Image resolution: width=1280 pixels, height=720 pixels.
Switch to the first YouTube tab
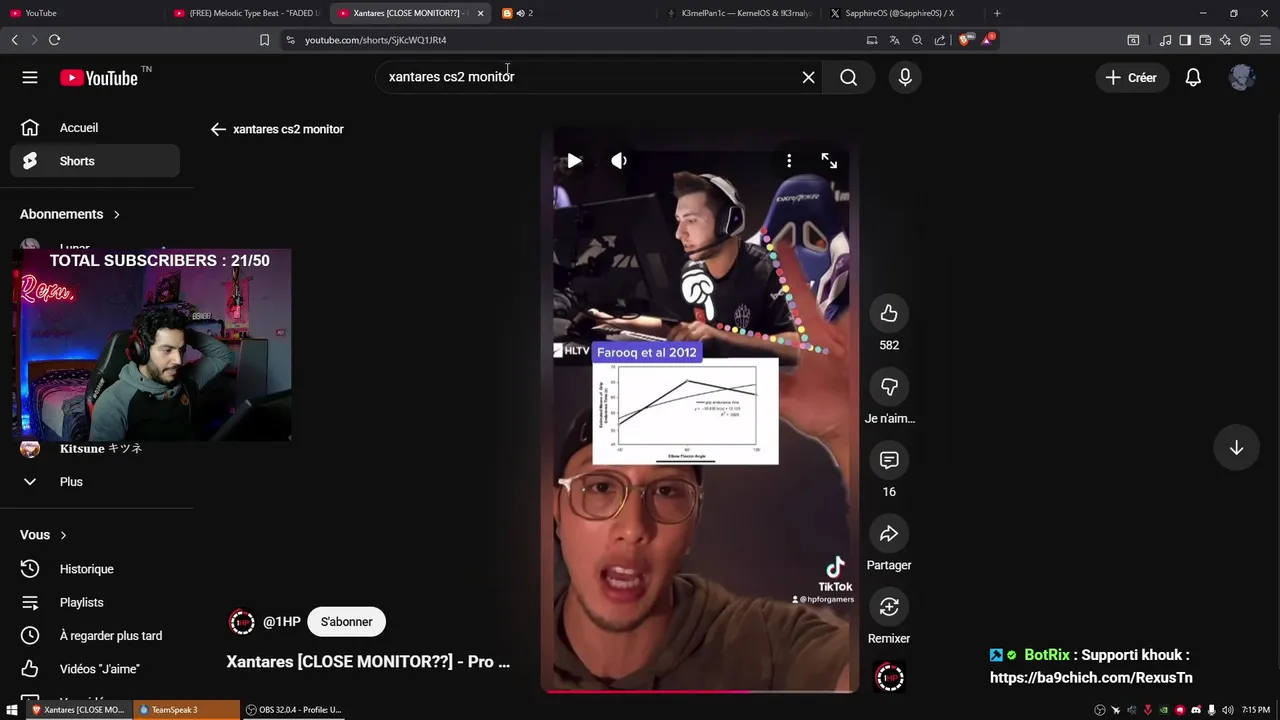80,13
